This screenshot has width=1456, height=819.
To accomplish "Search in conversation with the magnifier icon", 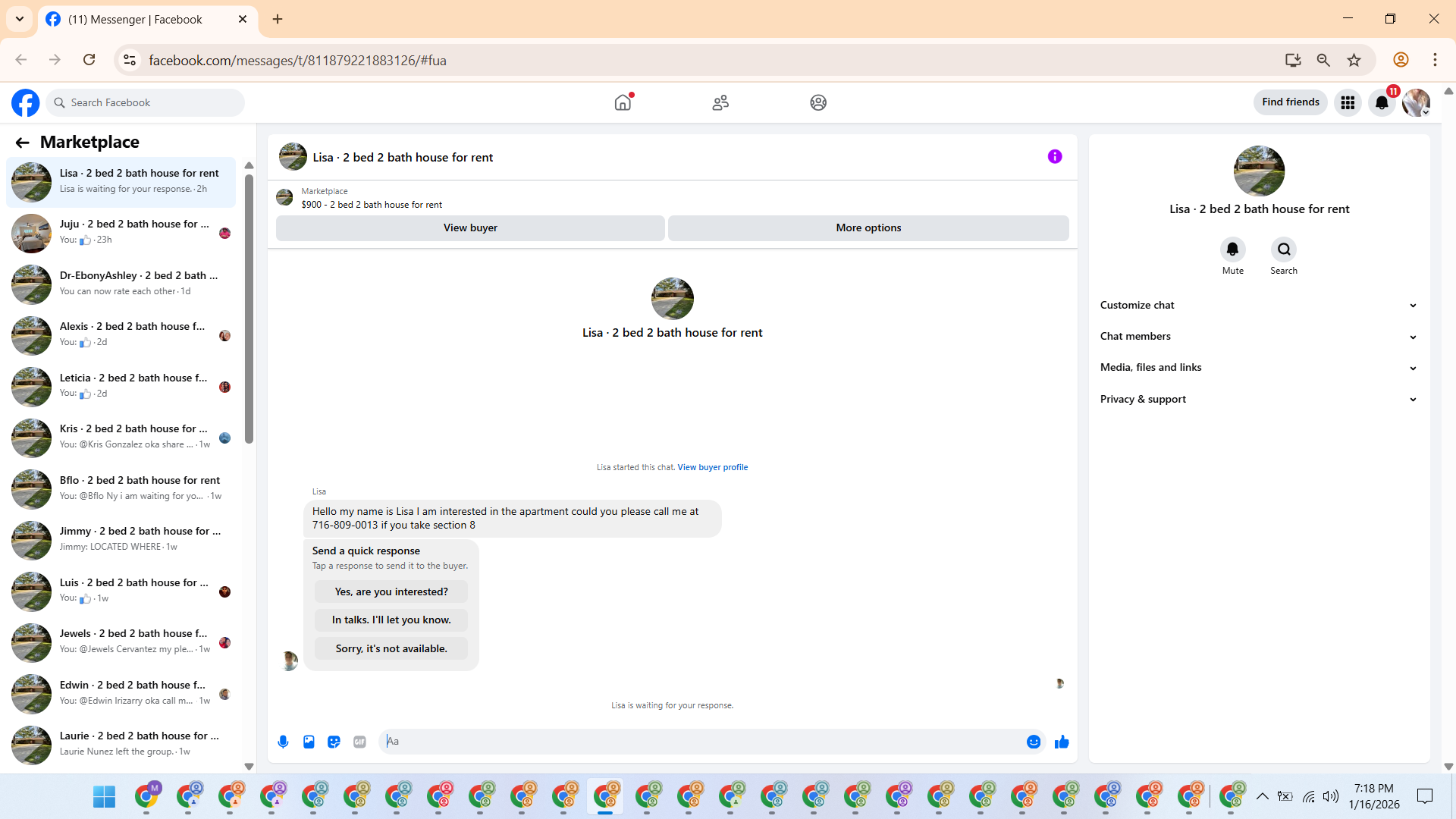I will point(1284,249).
